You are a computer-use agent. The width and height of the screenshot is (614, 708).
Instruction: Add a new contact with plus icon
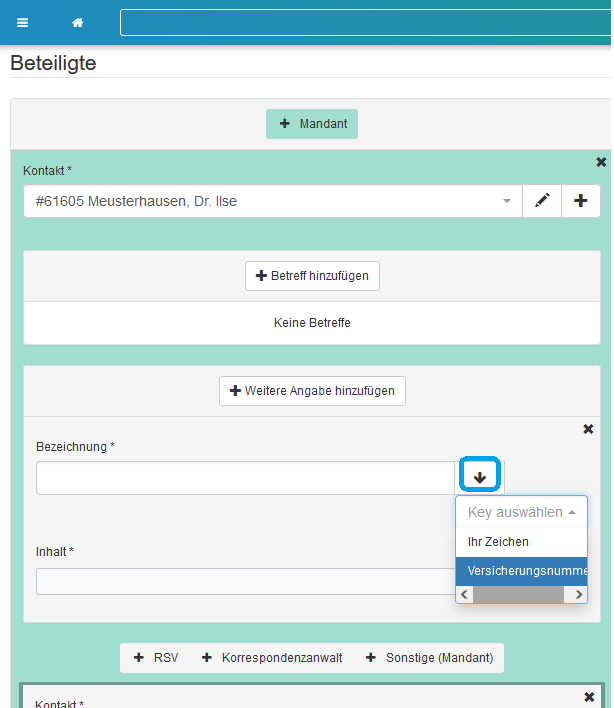pos(581,201)
